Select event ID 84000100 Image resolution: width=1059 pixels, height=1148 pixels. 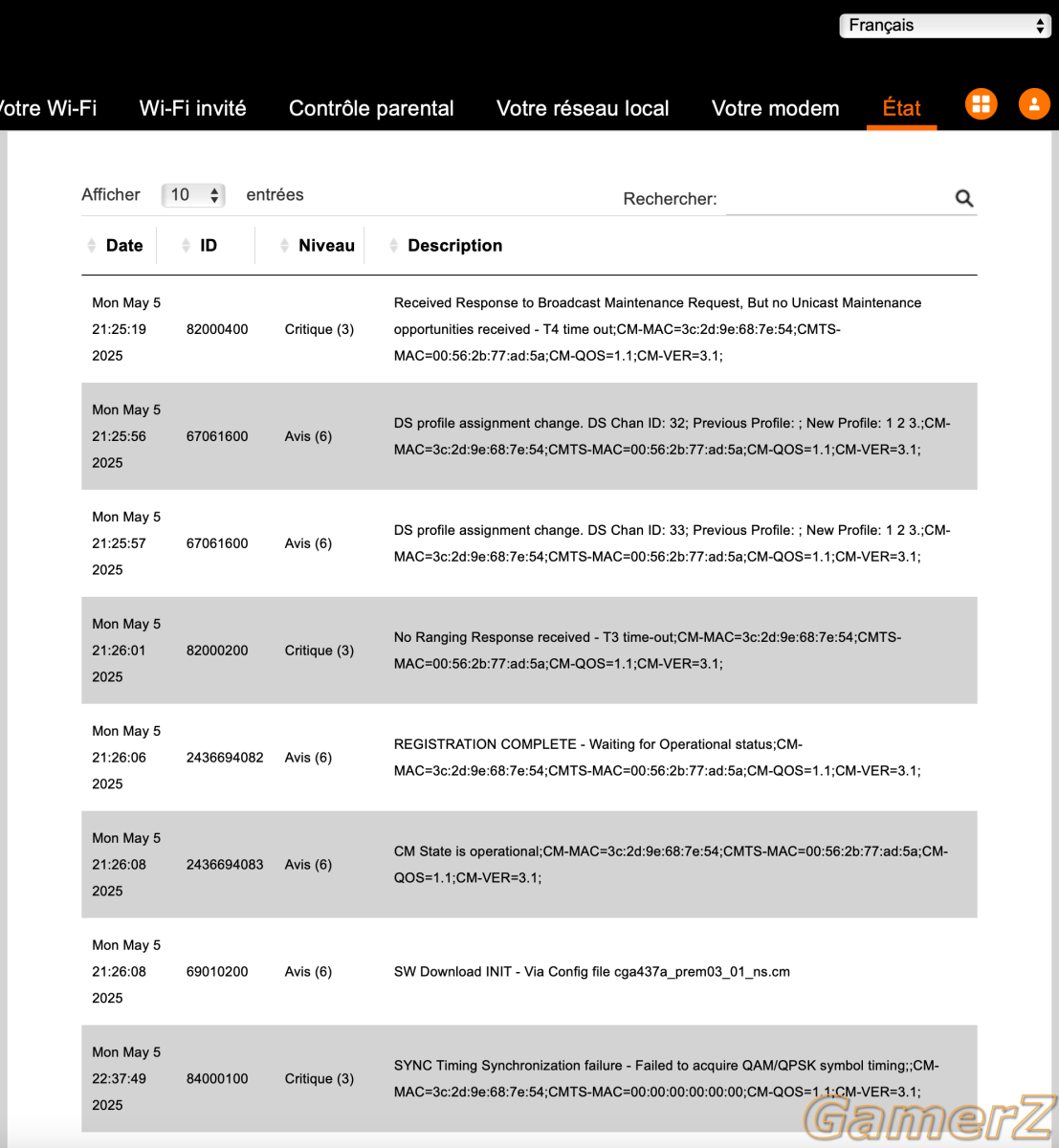pos(217,1079)
